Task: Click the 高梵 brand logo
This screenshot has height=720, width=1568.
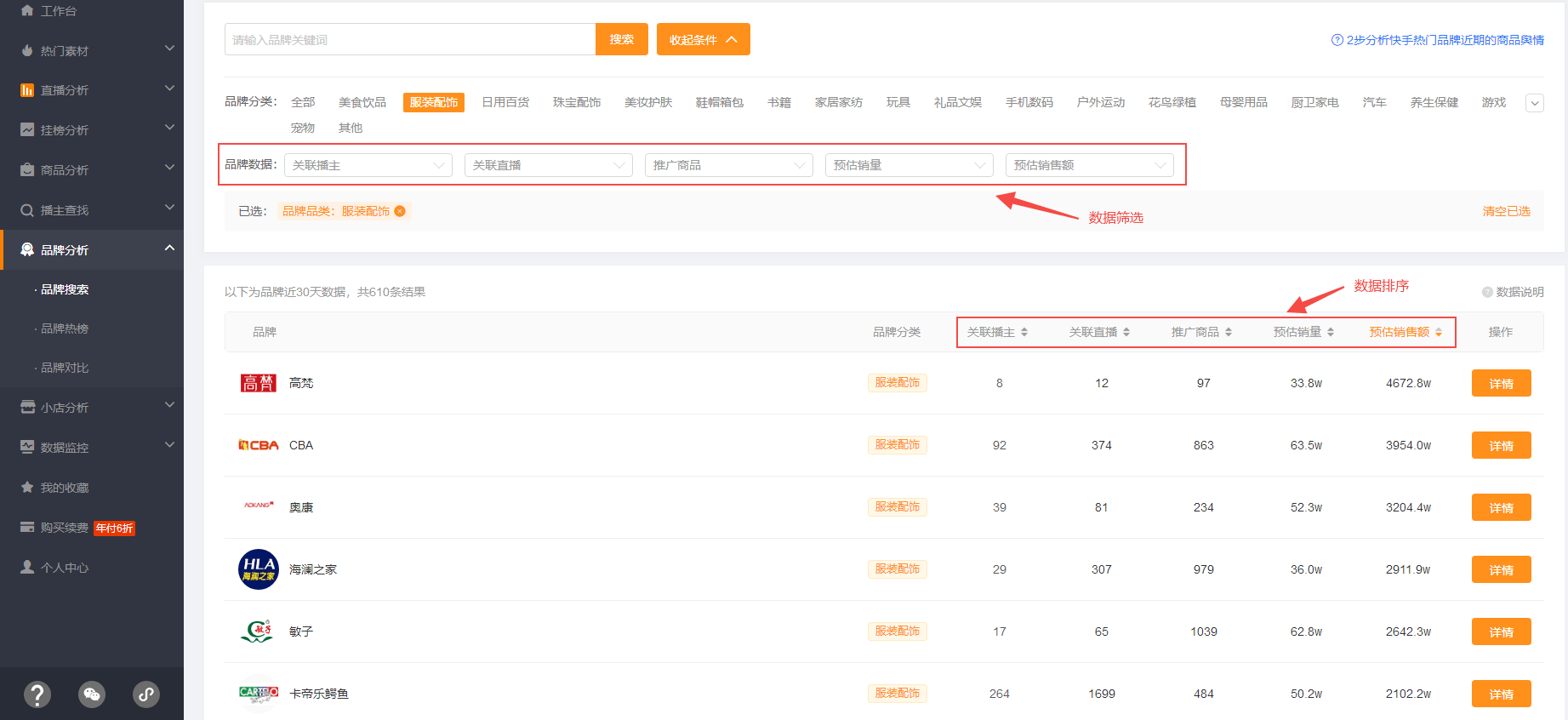Action: point(259,383)
